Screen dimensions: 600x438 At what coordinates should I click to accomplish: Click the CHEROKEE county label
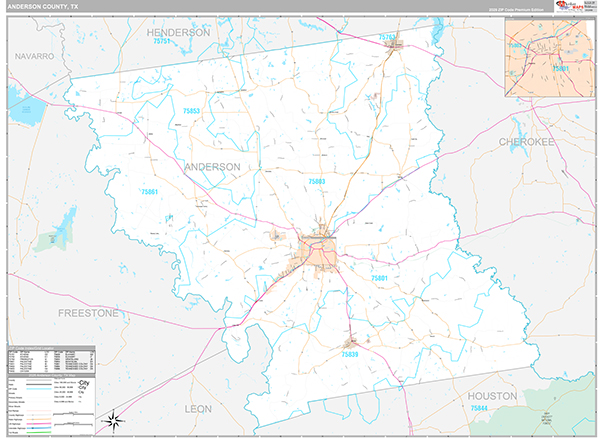tap(526, 142)
